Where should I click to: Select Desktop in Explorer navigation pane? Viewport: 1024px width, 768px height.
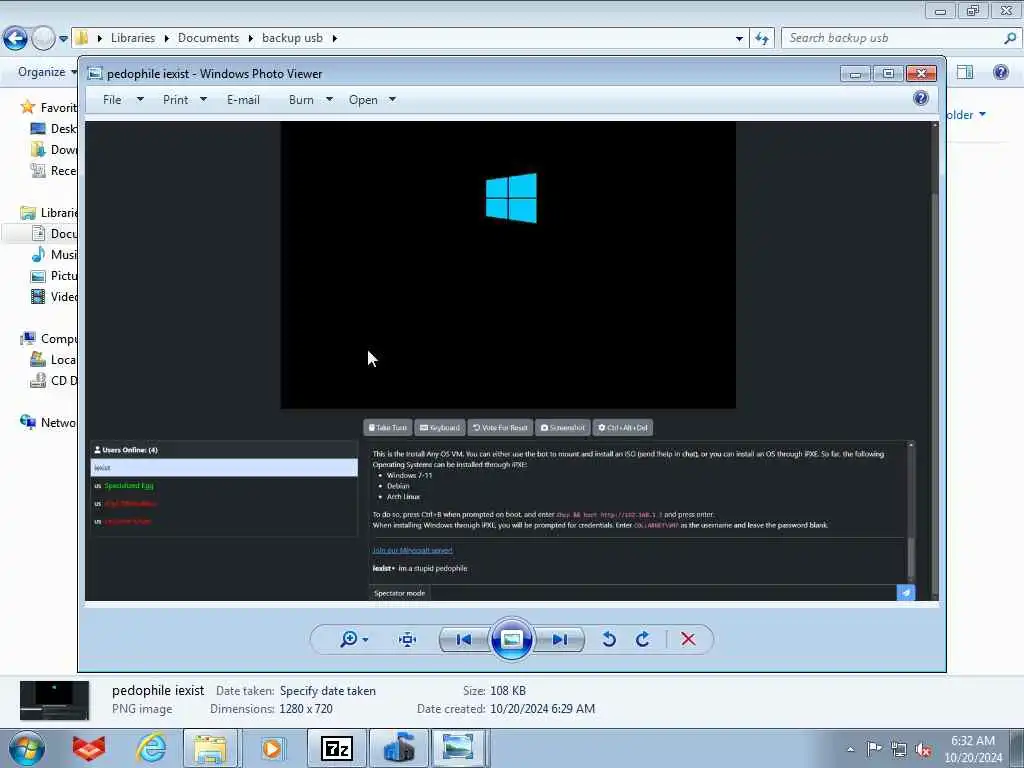pos(54,129)
